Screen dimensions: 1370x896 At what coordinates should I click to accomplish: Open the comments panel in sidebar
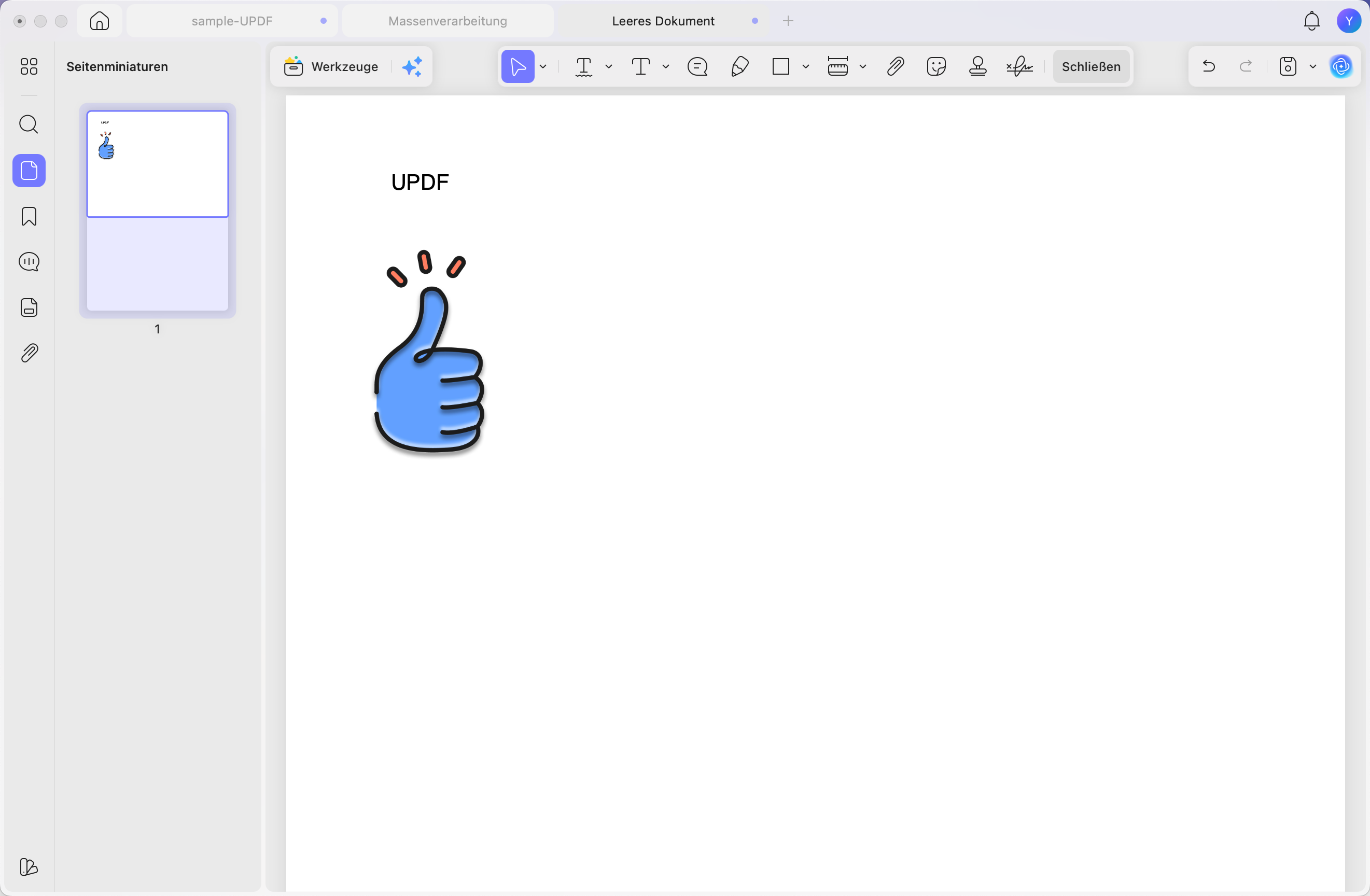click(29, 262)
